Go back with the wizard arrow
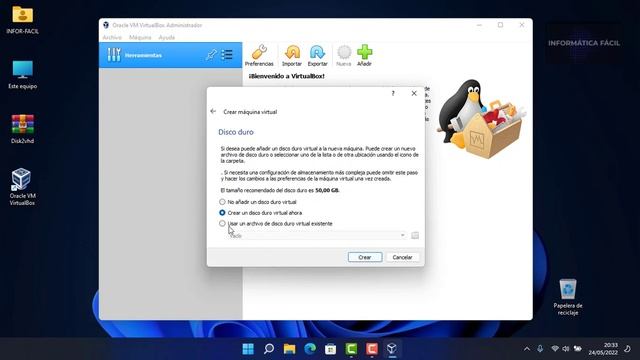640x360 pixels. pos(213,111)
